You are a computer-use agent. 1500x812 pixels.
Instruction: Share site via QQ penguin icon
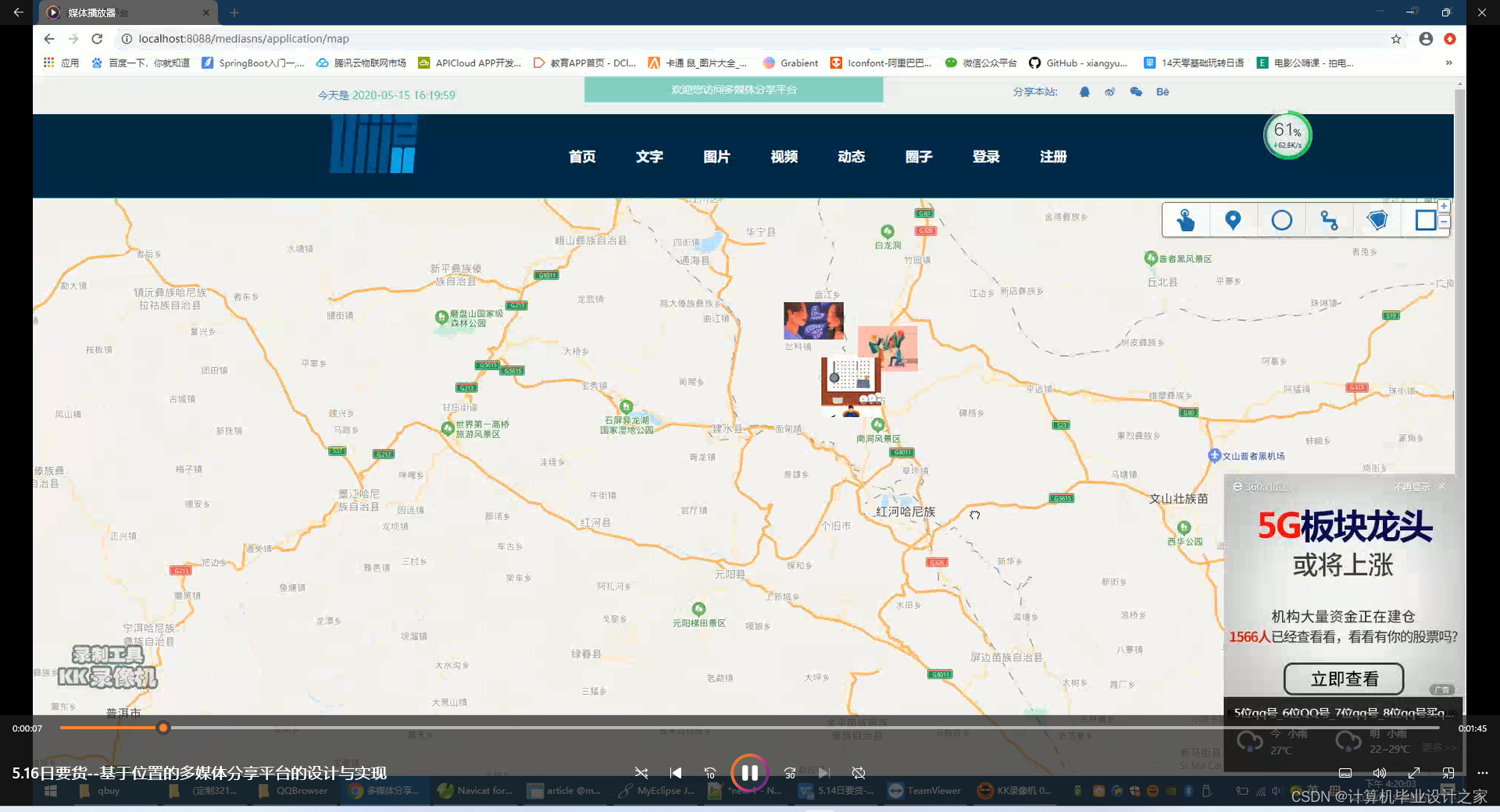coord(1084,91)
